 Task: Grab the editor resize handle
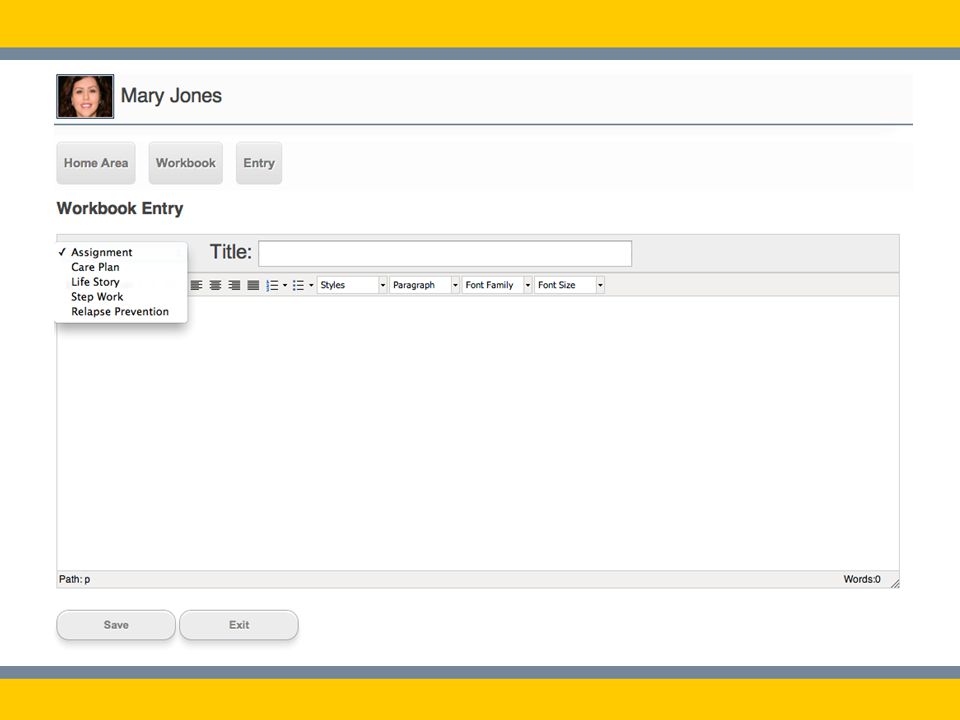(894, 583)
